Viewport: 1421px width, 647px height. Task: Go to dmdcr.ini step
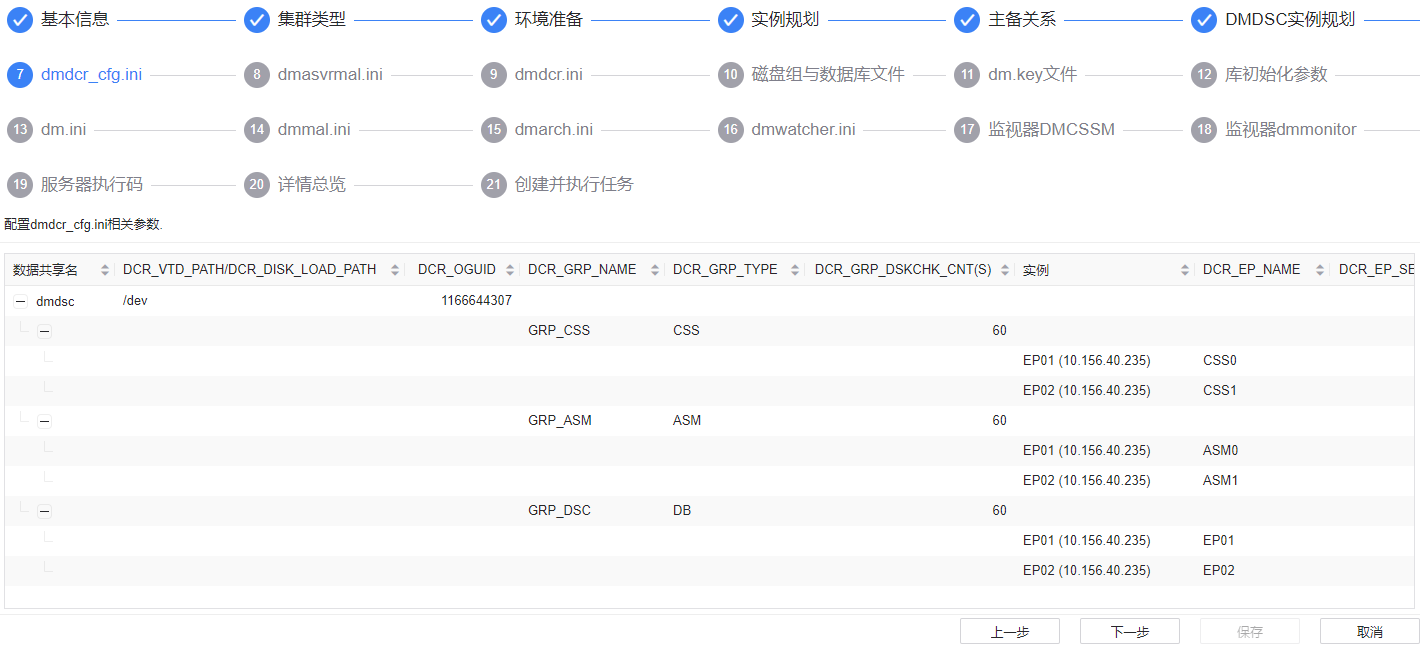549,75
